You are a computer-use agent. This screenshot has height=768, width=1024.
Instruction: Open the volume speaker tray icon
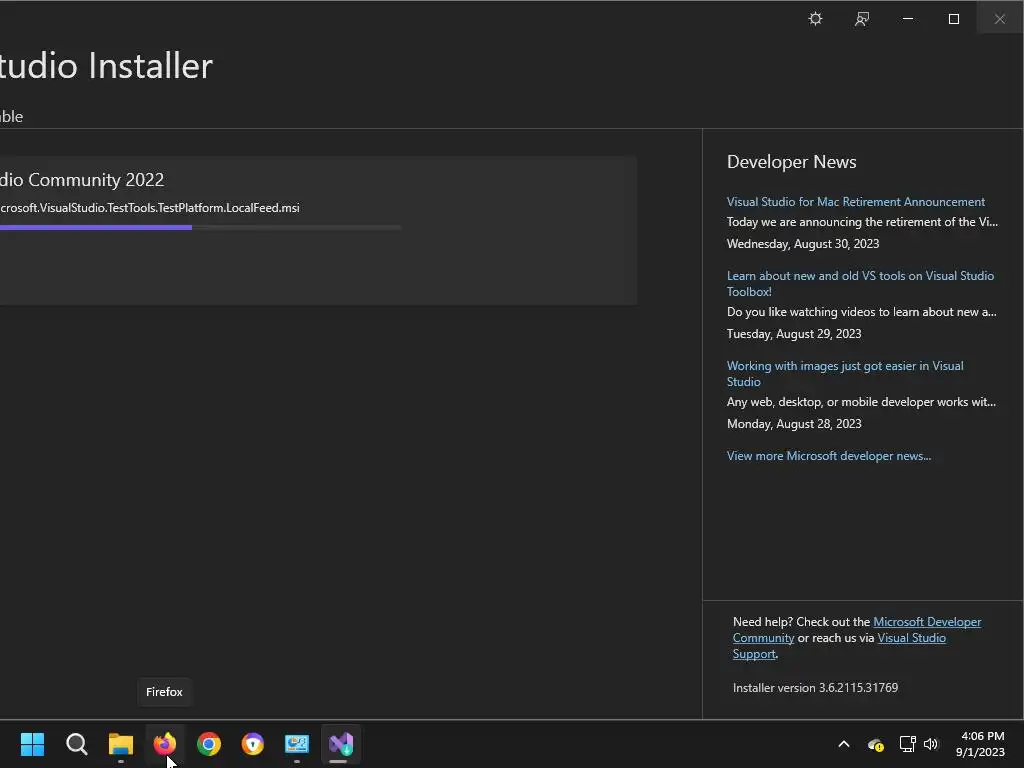point(931,744)
